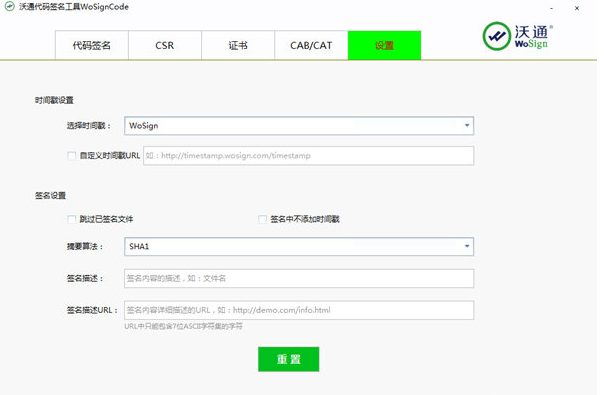Click the 签名设置 section heading

tap(50, 195)
